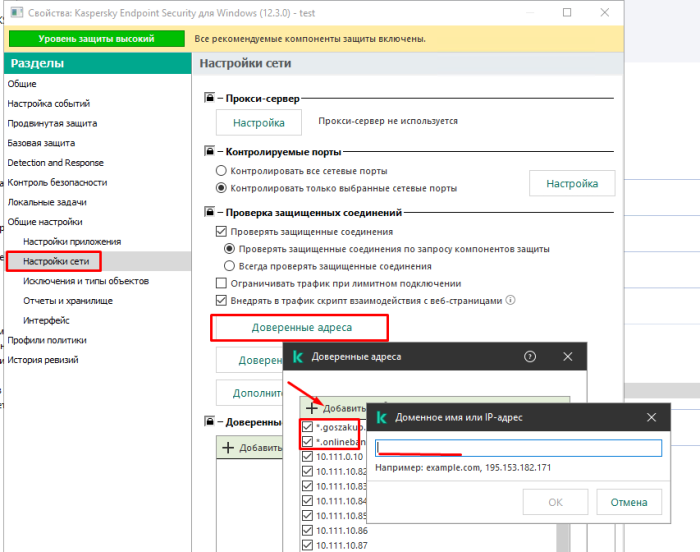Image resolution: width=700 pixels, height=552 pixels.
Task: Select Всегда проверять защищенные соединения option
Action: [230, 266]
